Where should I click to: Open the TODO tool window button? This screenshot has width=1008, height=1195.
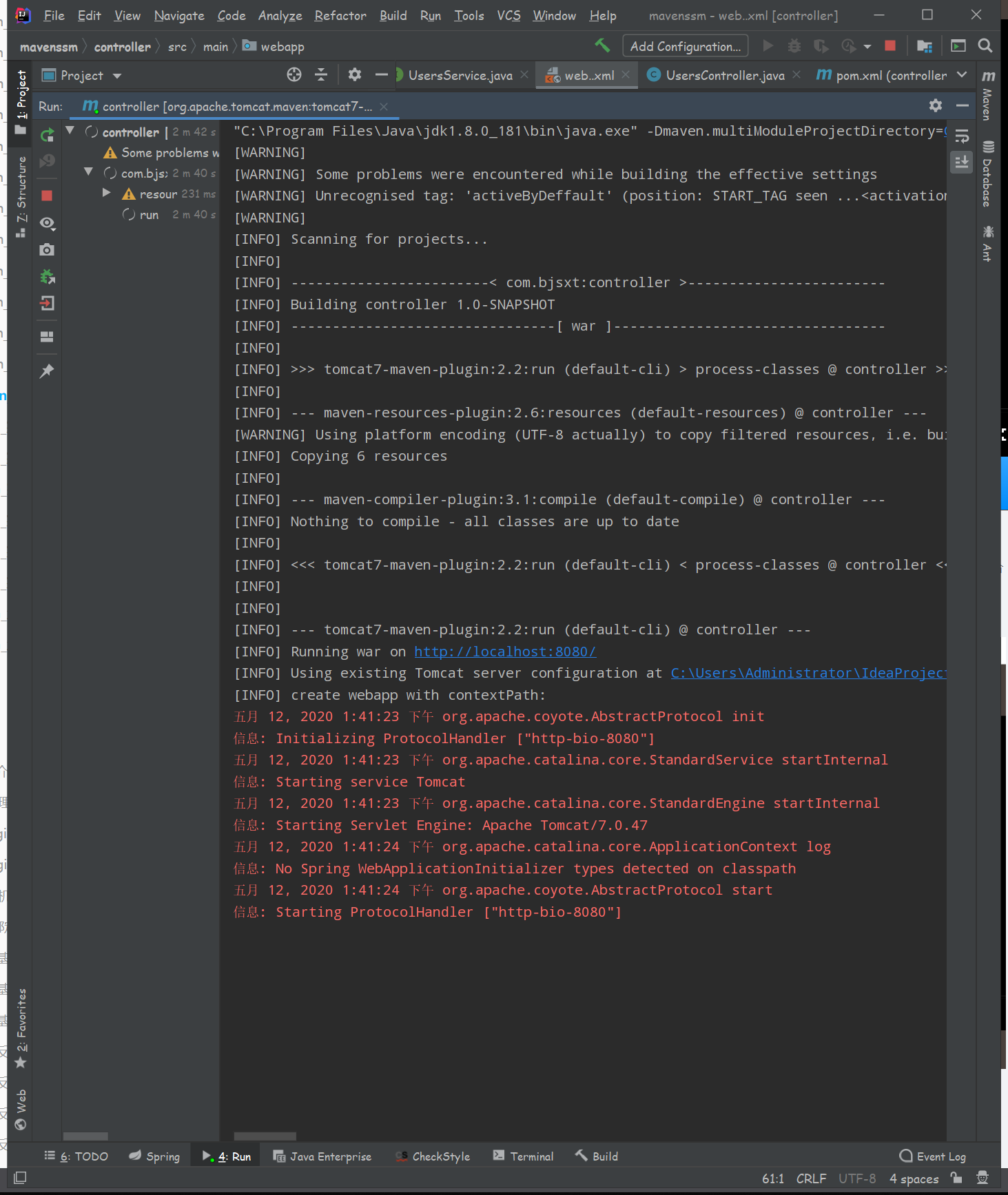76,1156
